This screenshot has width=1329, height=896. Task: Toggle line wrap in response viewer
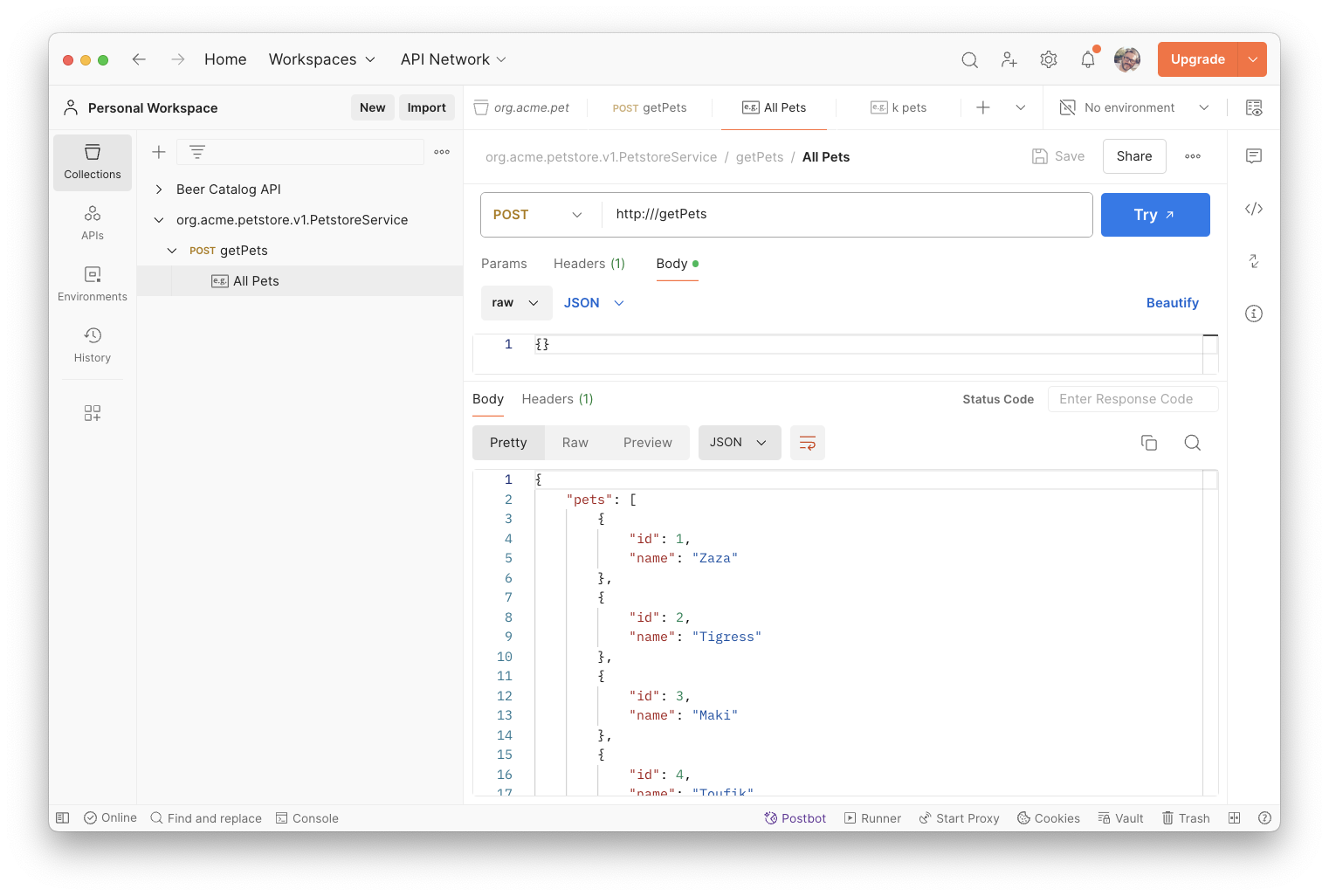click(x=808, y=443)
